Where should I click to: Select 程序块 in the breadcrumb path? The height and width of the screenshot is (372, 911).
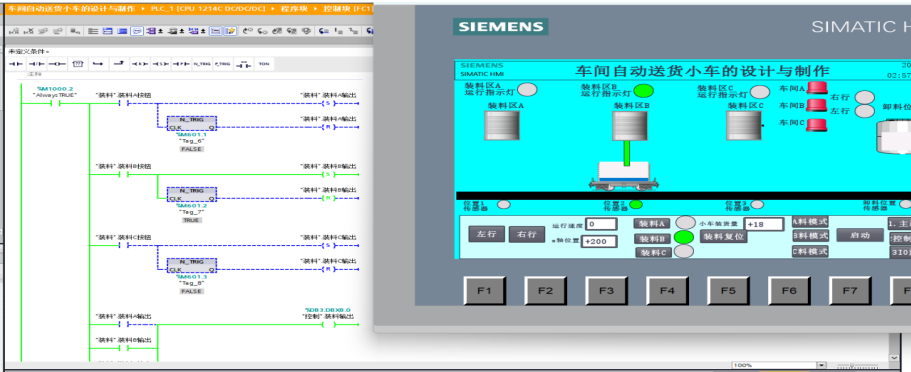click(286, 10)
